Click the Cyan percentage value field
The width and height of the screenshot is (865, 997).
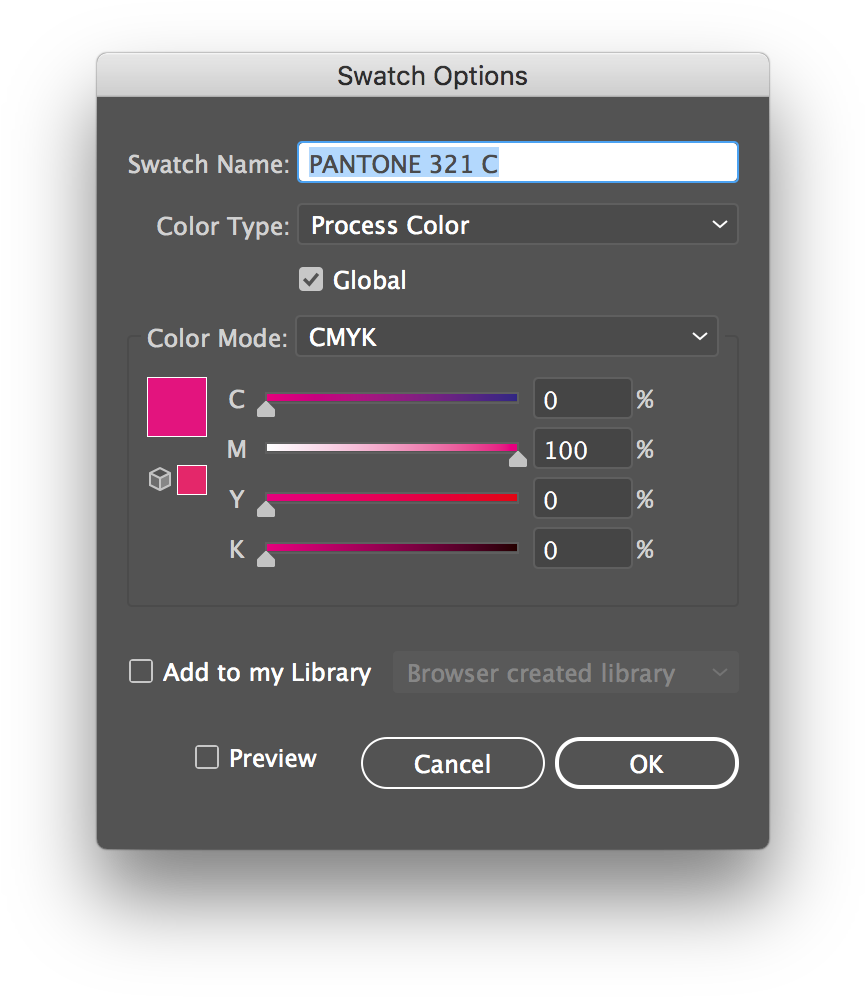(x=582, y=400)
